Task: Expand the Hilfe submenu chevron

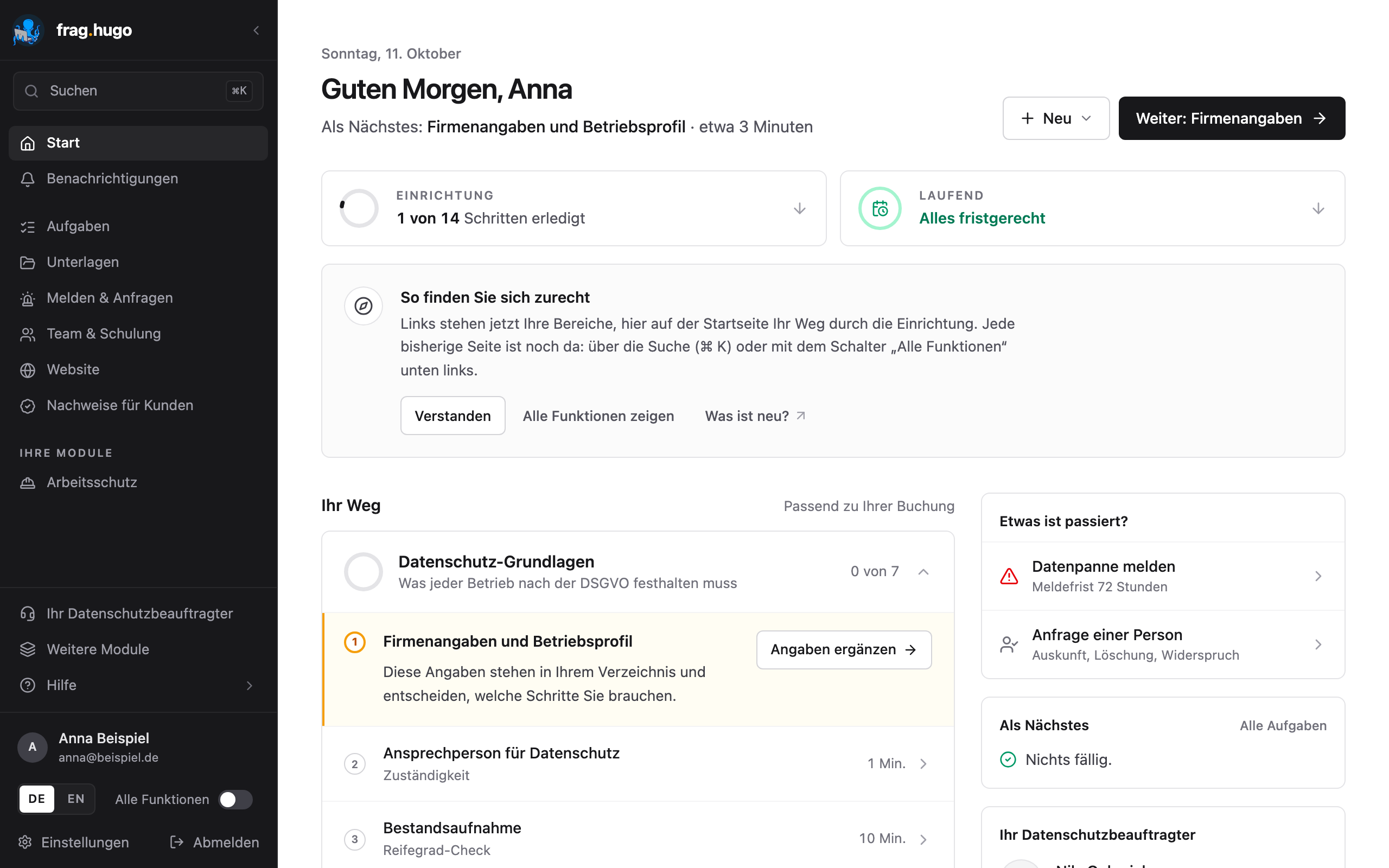Action: coord(250,685)
